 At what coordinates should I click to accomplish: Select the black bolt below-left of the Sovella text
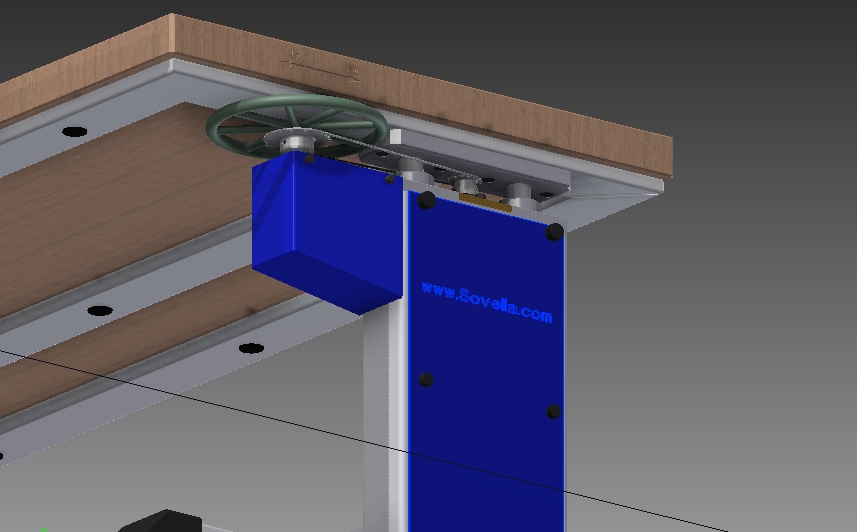(x=426, y=379)
